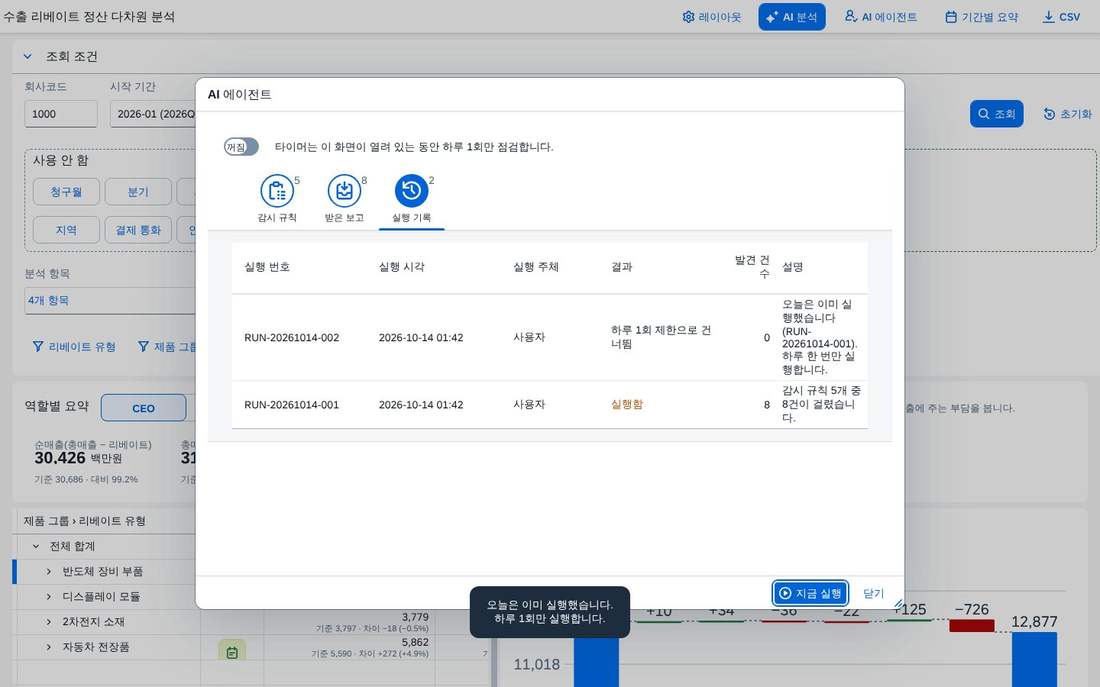Expand the 자동차 전장품 row
The width and height of the screenshot is (1100, 687).
pyautogui.click(x=48, y=647)
